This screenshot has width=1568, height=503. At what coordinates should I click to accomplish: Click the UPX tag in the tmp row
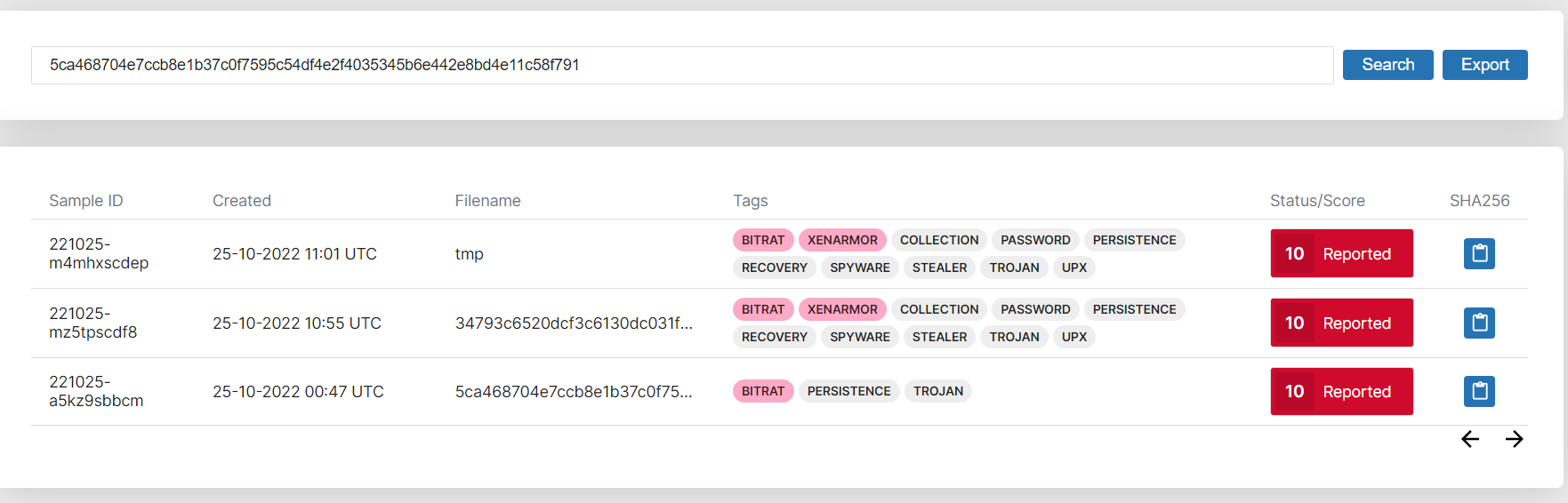click(x=1073, y=267)
